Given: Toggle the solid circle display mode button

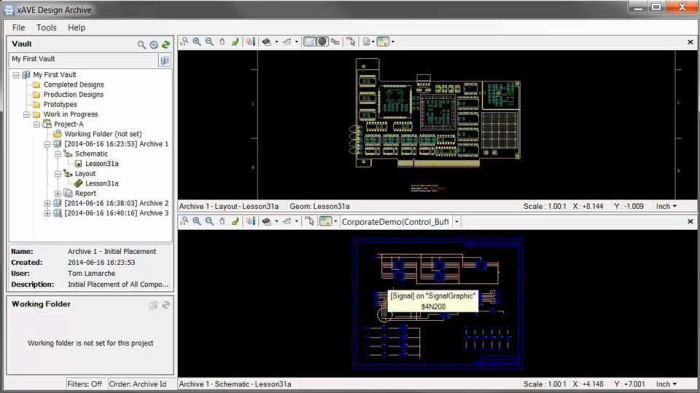Looking at the screenshot, I should point(322,42).
